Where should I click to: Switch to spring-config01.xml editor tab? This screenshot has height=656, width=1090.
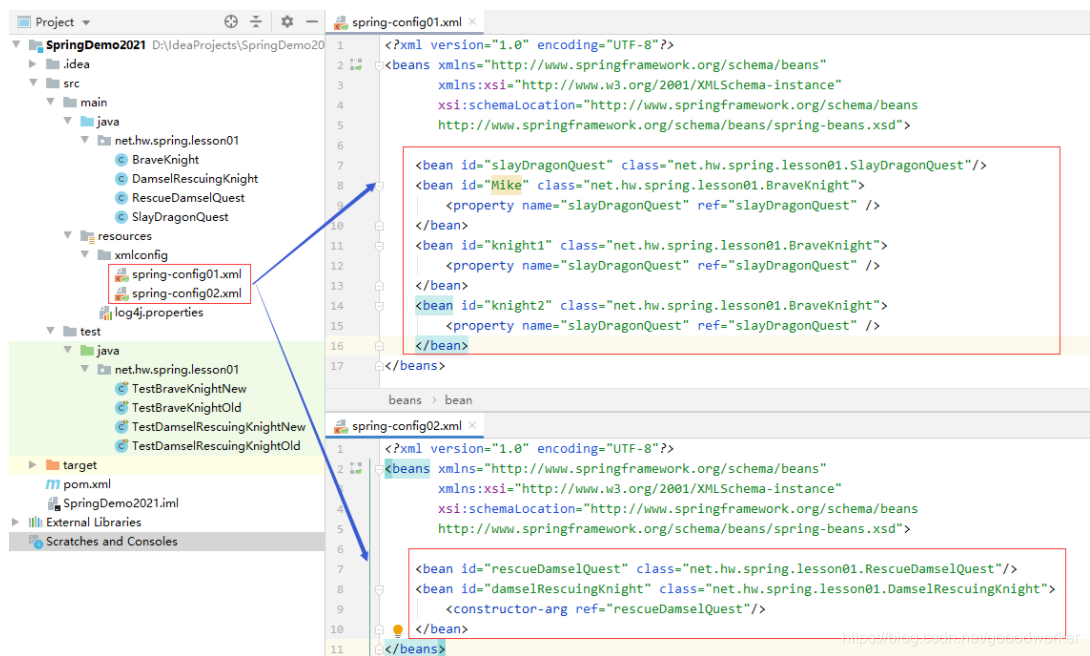(x=406, y=22)
